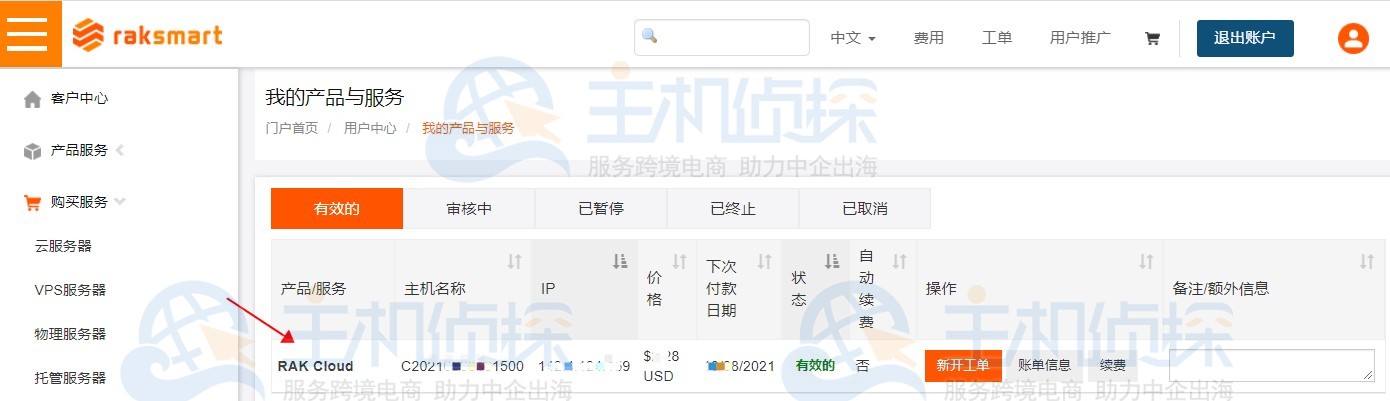1390x401 pixels.
Task: Open 托管服务器 in sidebar
Action: (x=70, y=378)
